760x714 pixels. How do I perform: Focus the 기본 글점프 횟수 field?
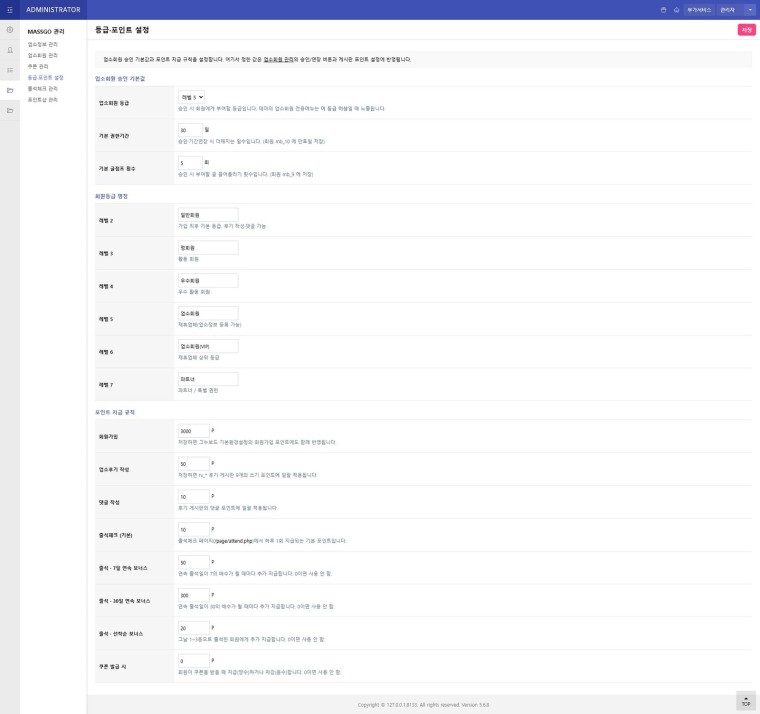coord(190,163)
